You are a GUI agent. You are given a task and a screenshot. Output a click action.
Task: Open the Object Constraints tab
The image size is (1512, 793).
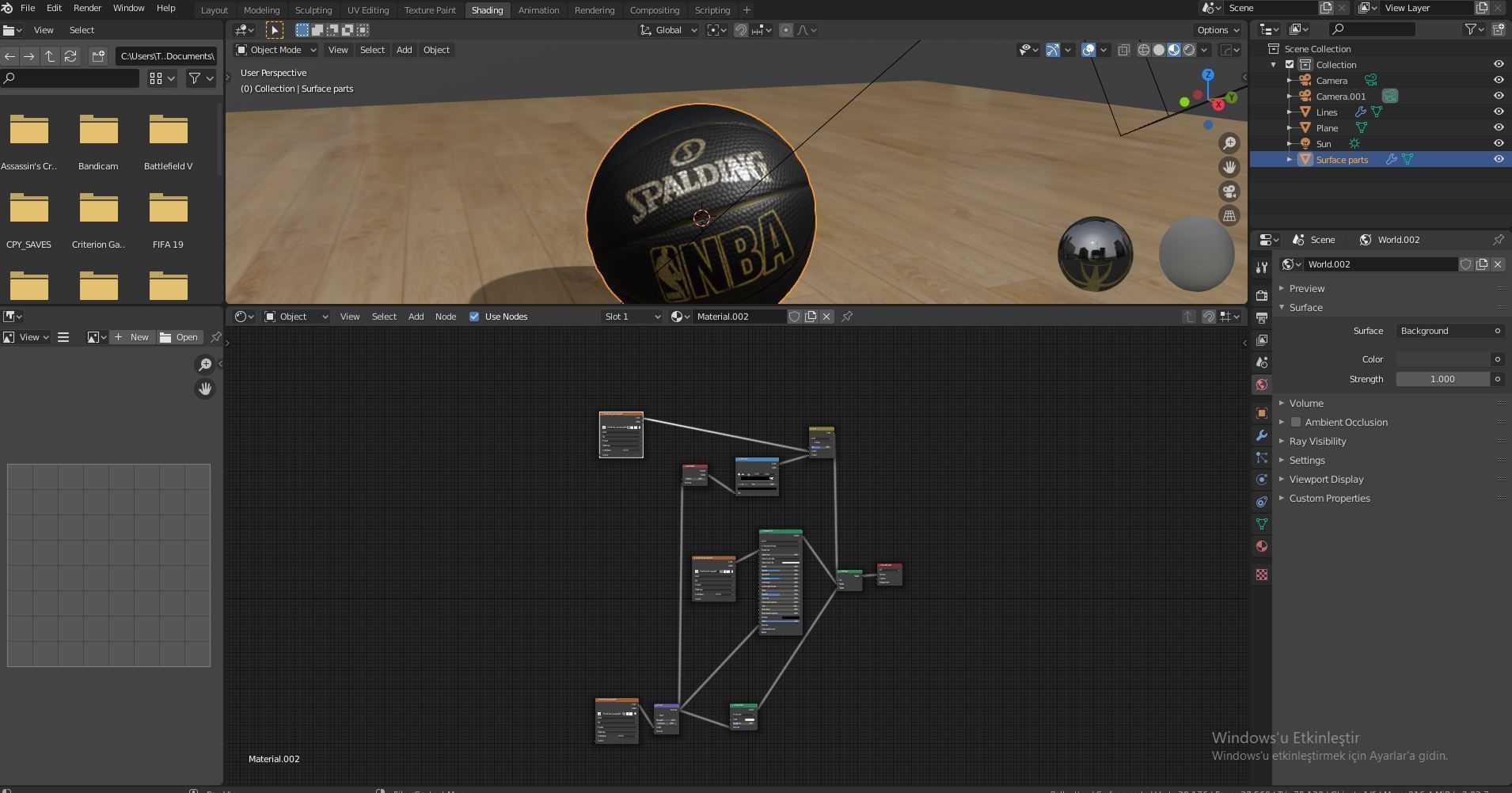[x=1261, y=502]
